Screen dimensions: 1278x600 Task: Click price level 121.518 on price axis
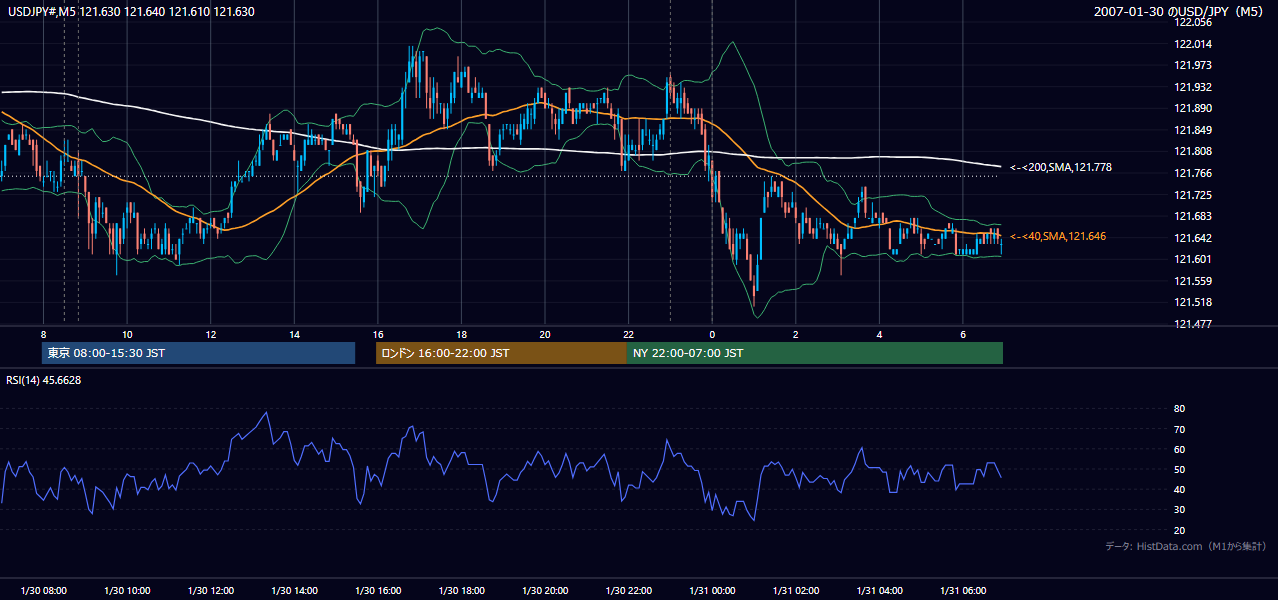point(1194,302)
